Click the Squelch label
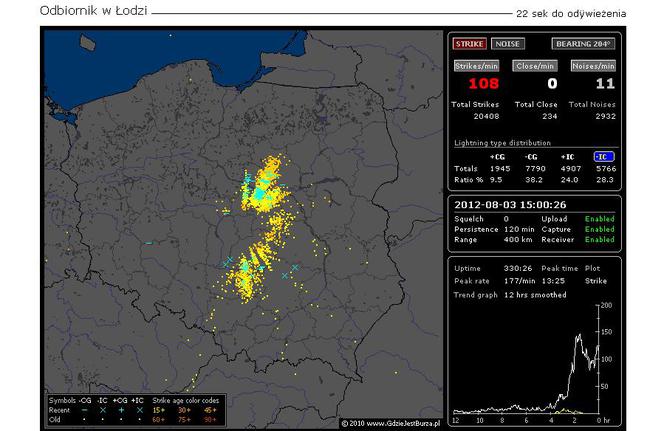The width and height of the screenshot is (664, 431). click(x=469, y=219)
